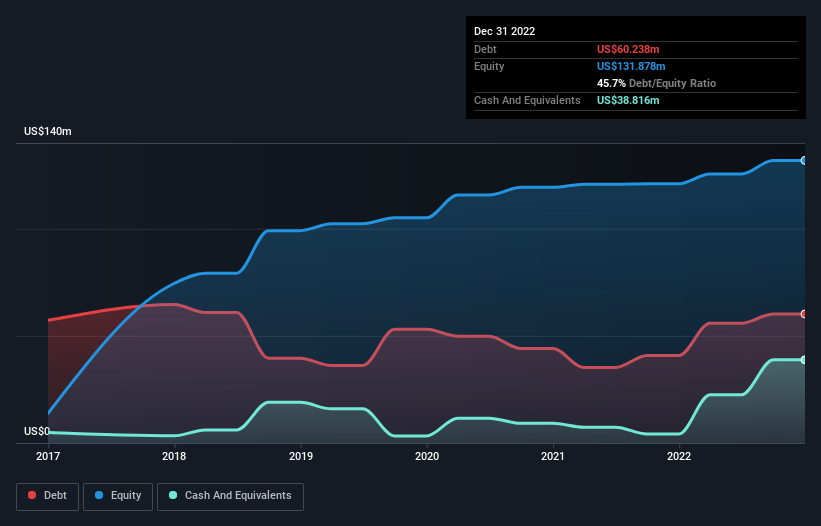Click the 2018 x-axis label
This screenshot has width=821, height=526.
tap(174, 456)
